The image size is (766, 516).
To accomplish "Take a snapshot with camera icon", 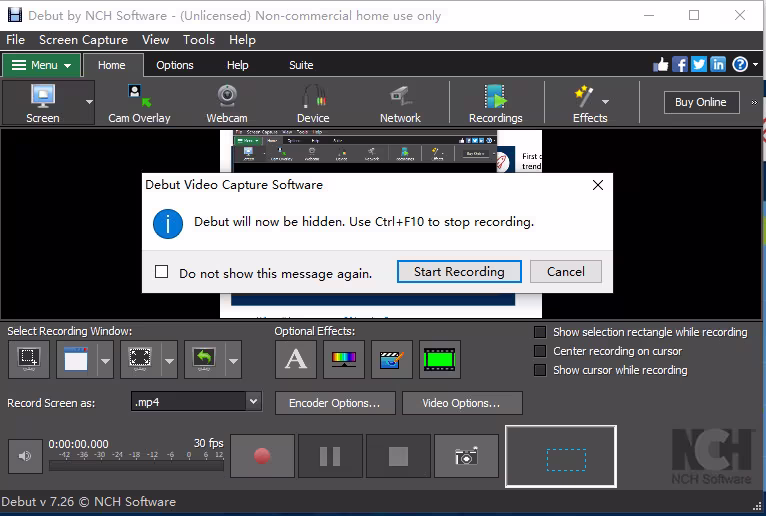I will 466,456.
